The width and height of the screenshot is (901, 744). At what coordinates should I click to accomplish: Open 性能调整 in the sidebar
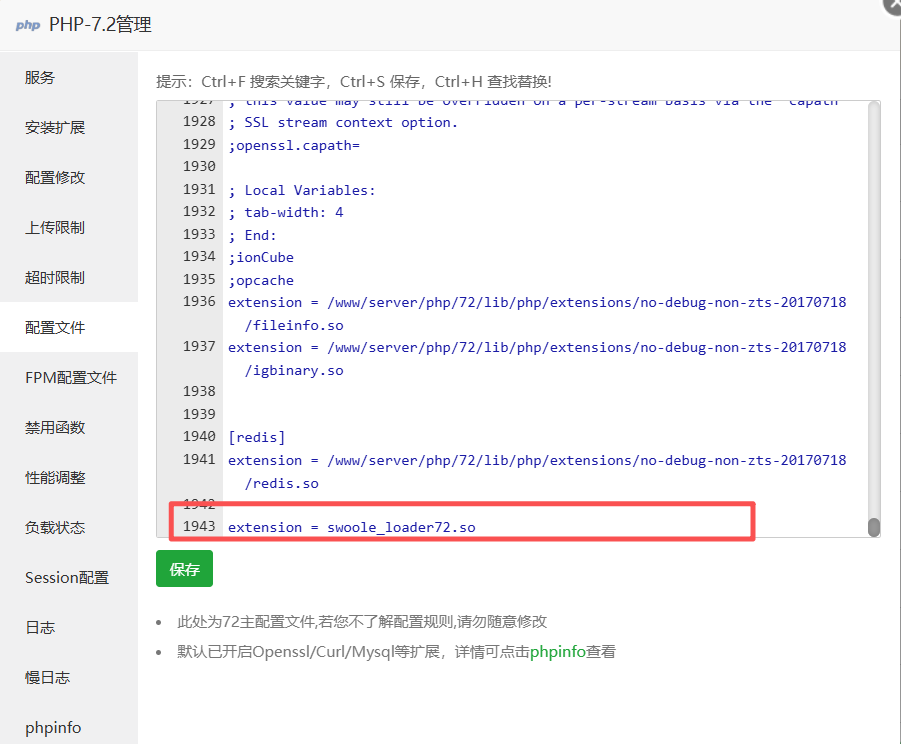(55, 478)
